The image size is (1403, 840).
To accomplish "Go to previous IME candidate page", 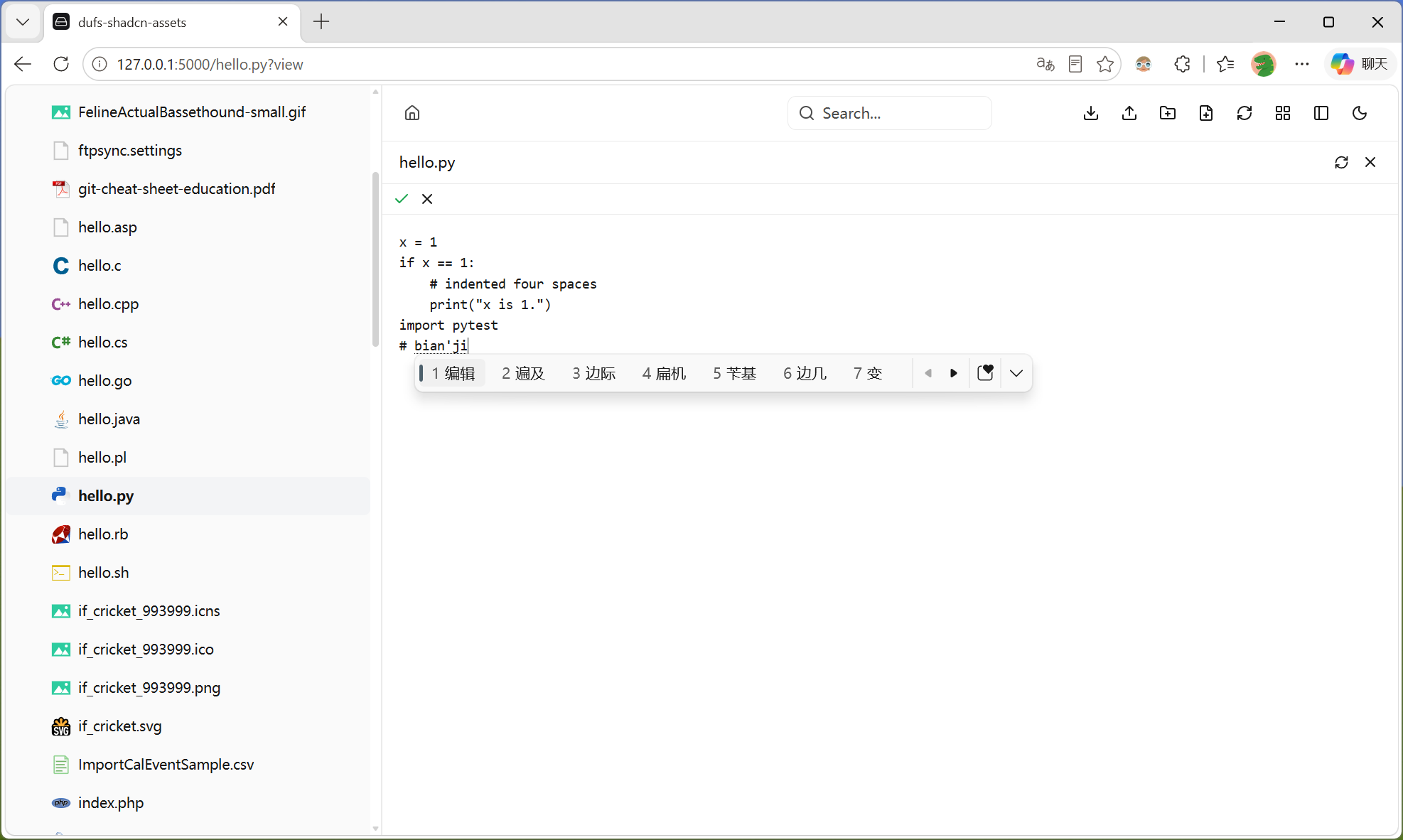I will [x=928, y=373].
